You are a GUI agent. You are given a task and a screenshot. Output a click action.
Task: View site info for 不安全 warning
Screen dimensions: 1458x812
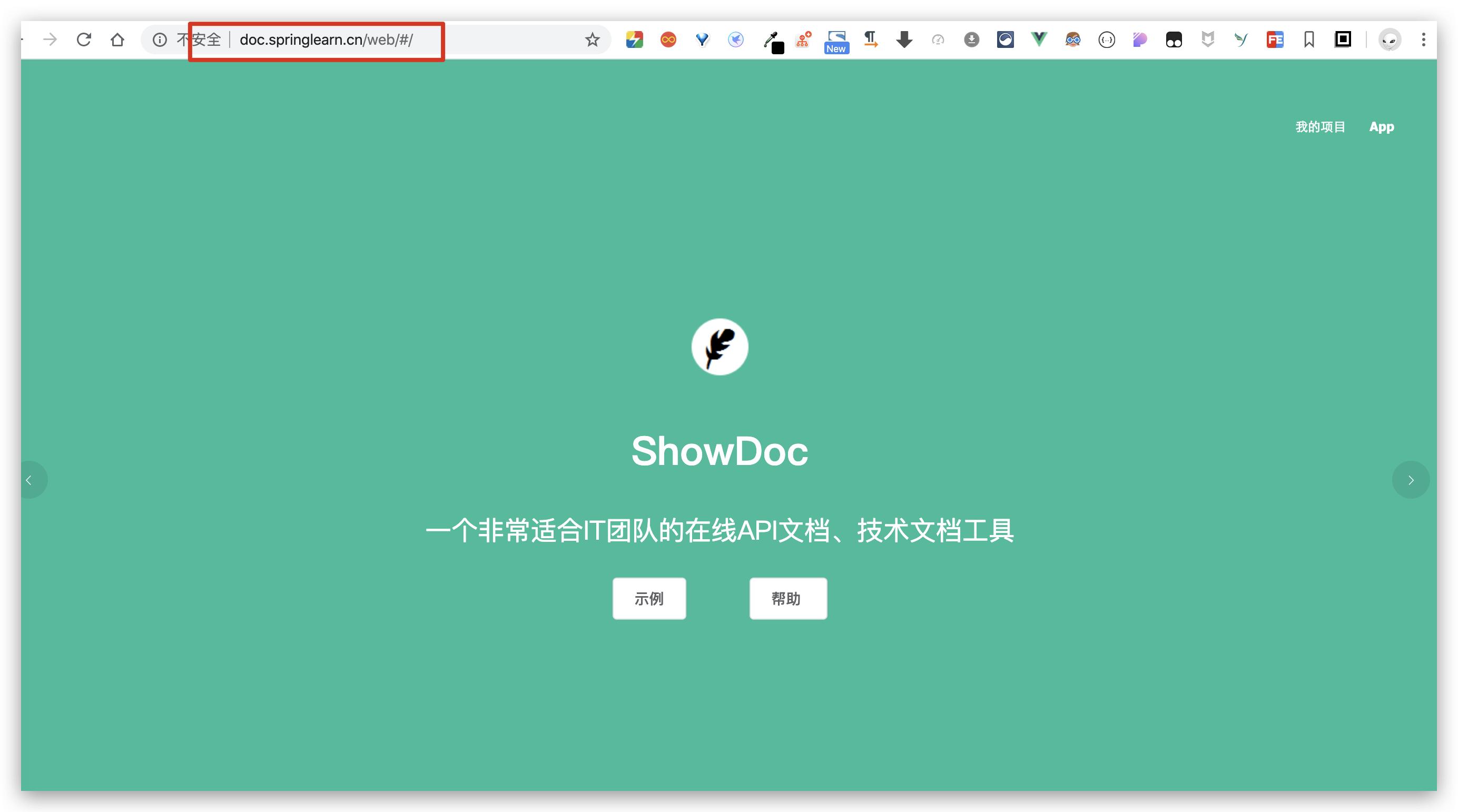(x=160, y=39)
